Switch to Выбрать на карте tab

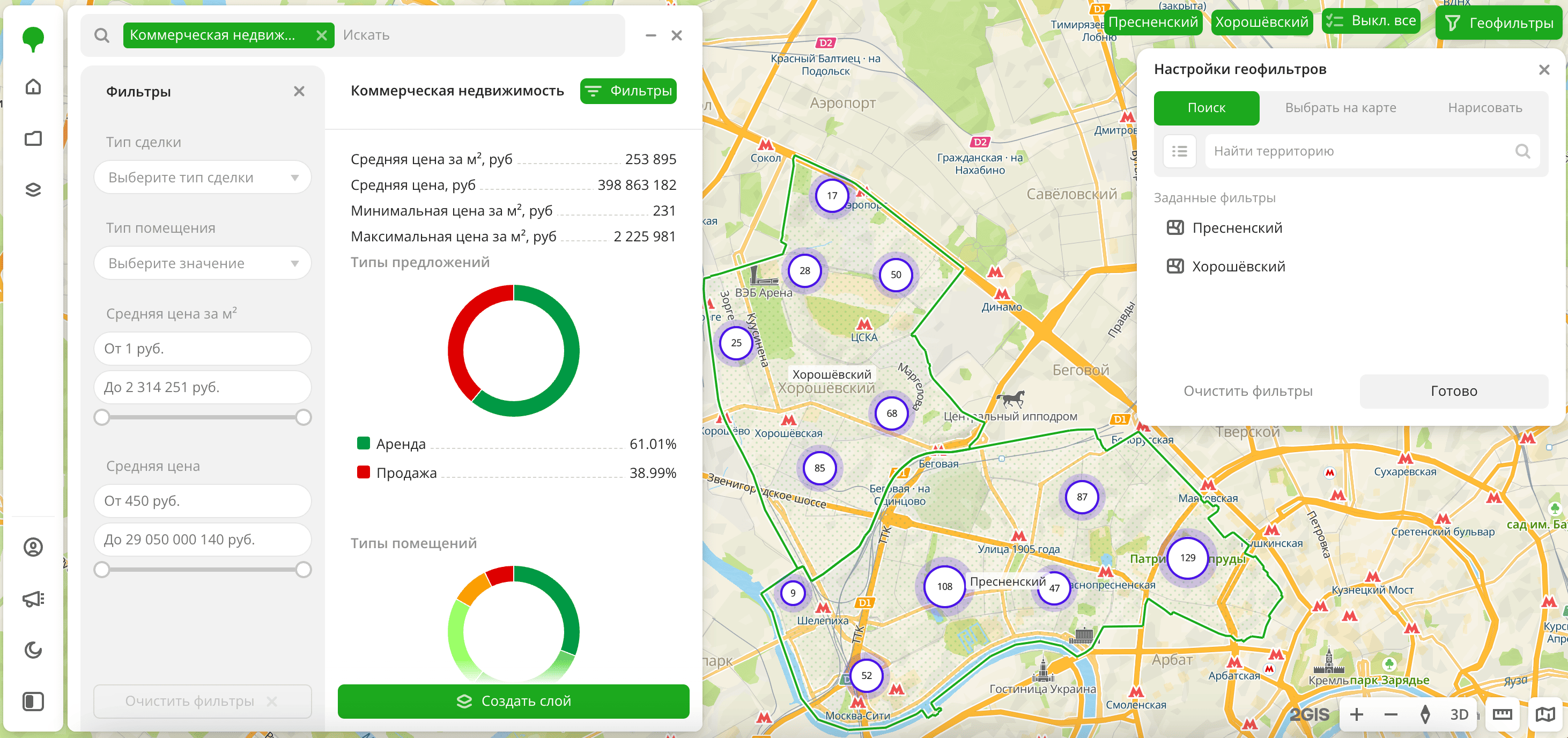pos(1340,108)
